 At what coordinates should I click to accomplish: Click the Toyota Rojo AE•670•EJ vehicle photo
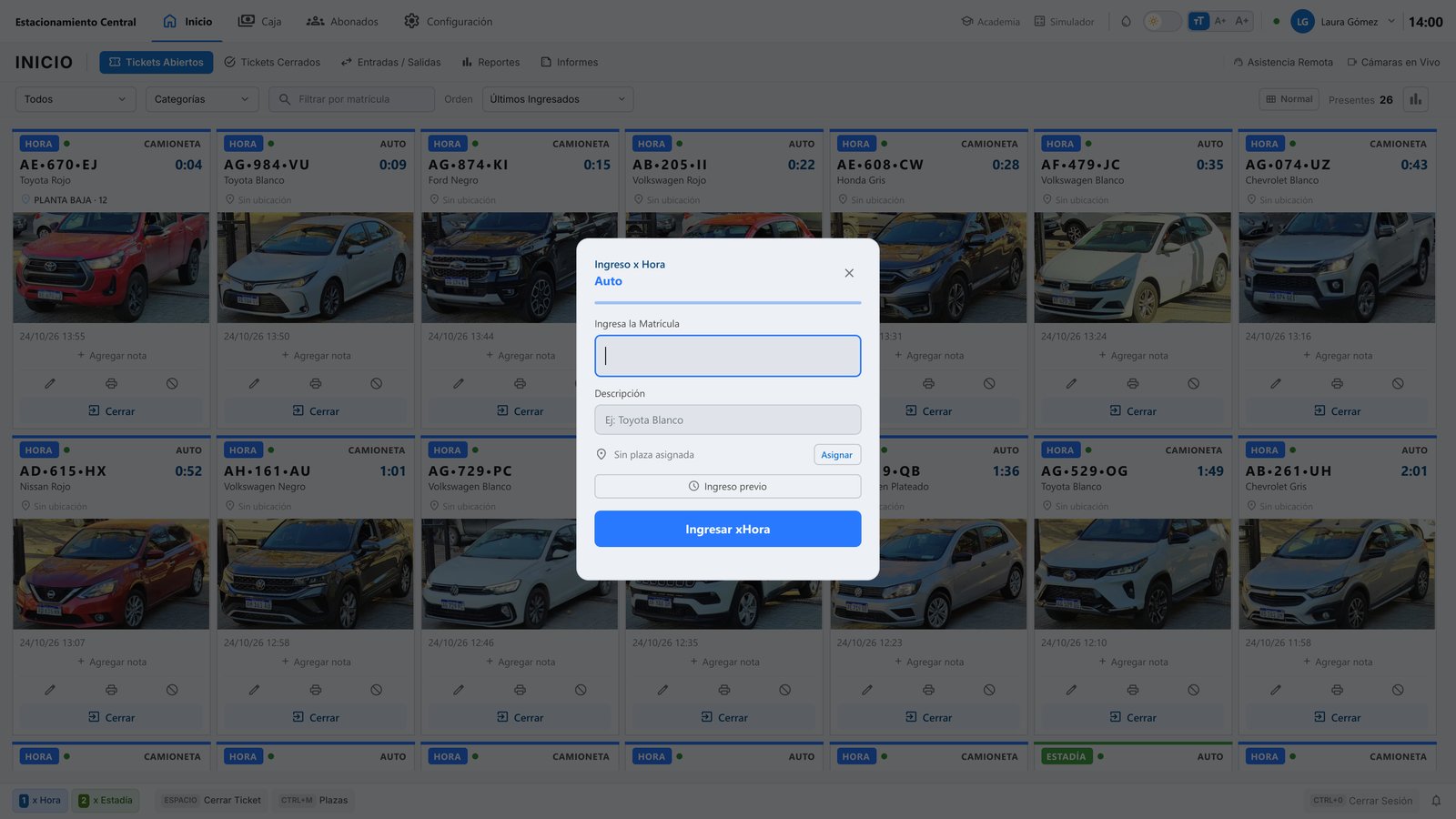111,268
